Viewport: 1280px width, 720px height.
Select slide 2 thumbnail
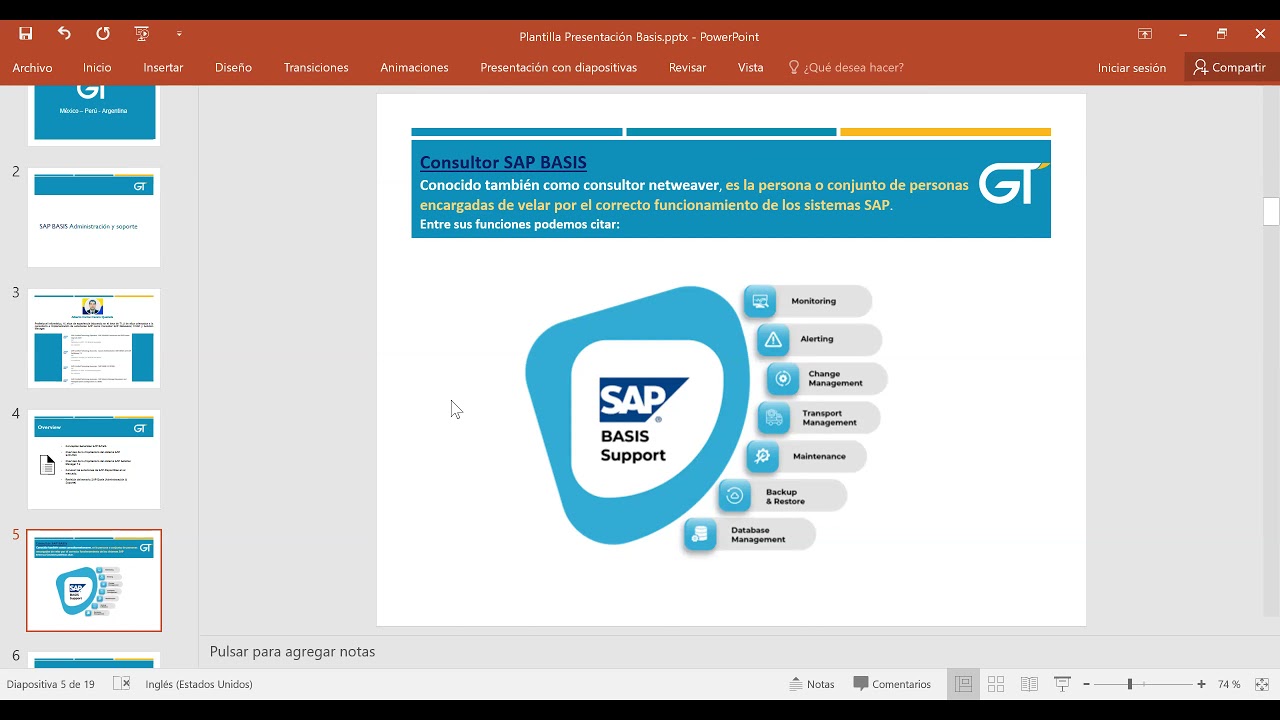click(94, 217)
